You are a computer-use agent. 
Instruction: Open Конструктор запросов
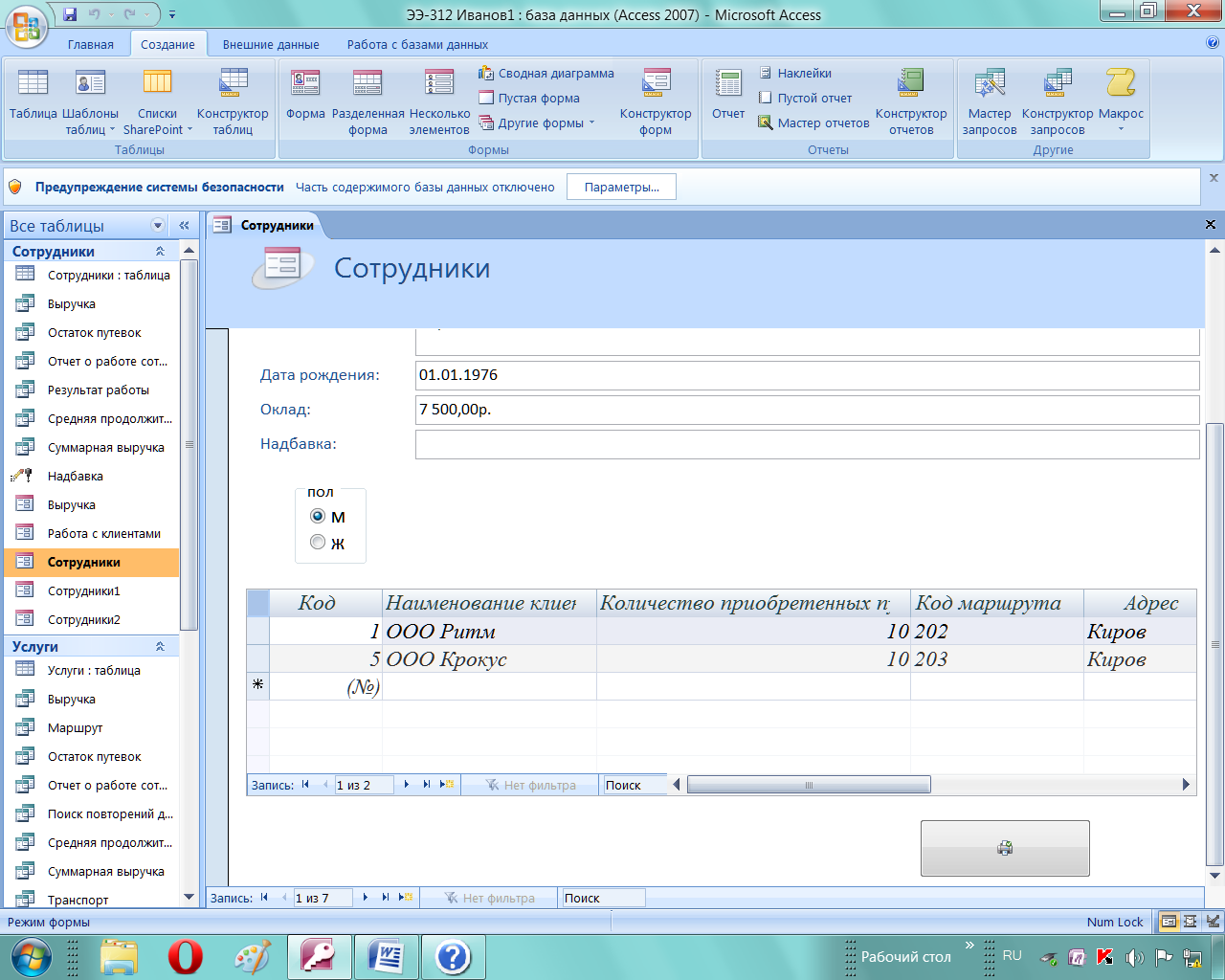coord(1058,100)
